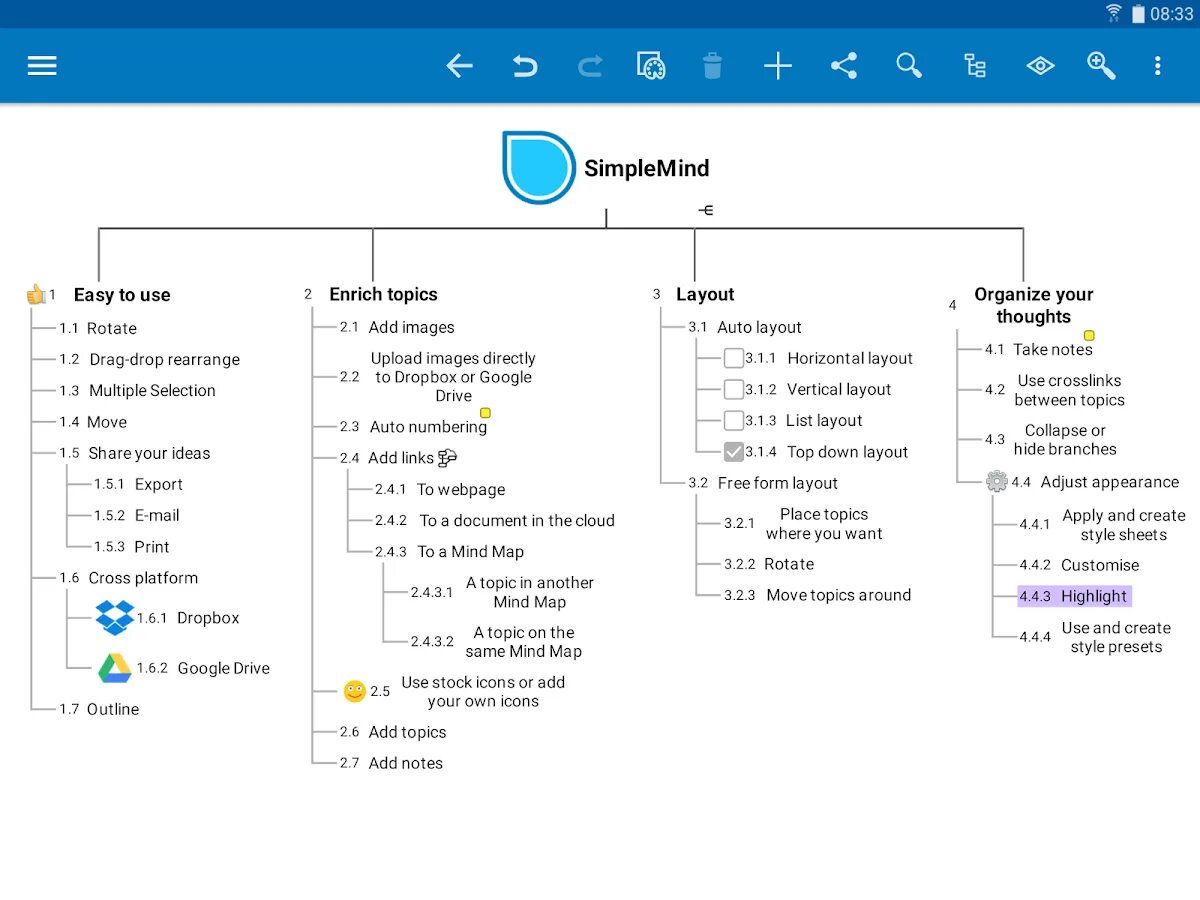Tap the link icon next to Add links
Viewport: 1200px width, 900px height.
(447, 458)
